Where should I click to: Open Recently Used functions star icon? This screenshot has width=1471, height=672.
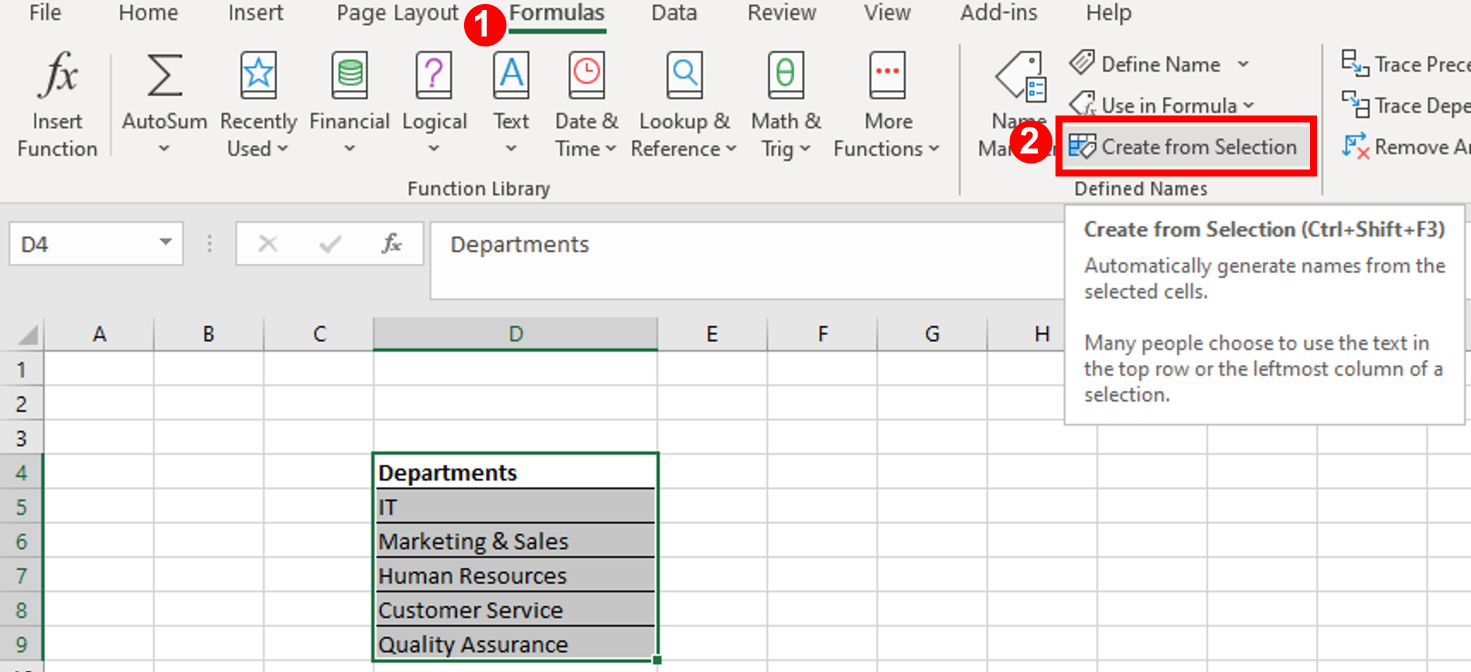coord(258,76)
